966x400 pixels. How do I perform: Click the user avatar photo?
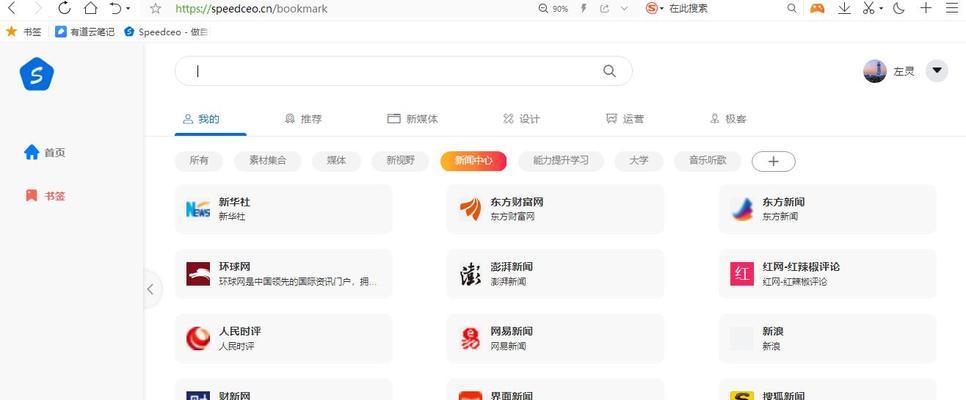tap(875, 71)
